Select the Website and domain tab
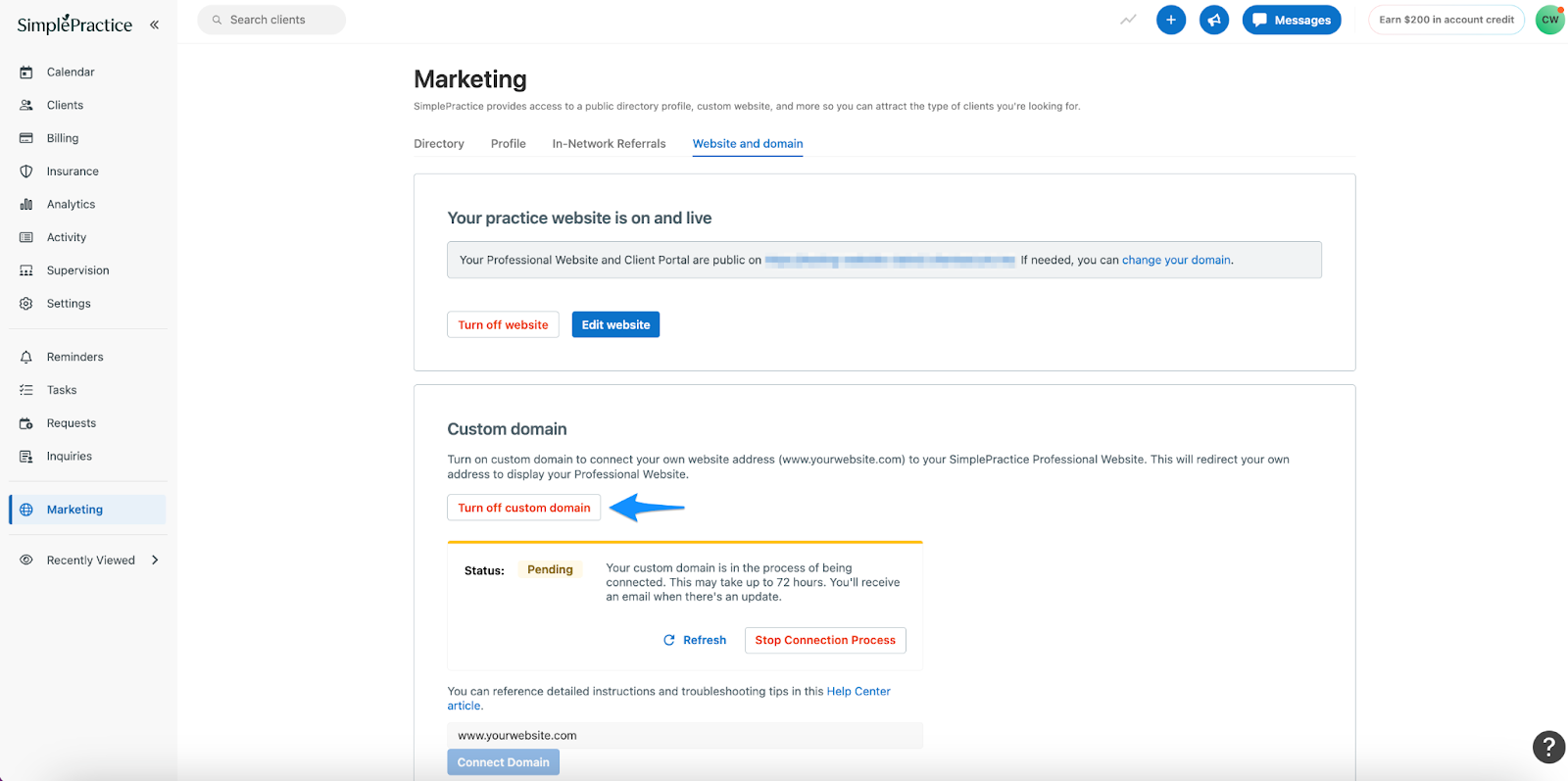Screen dimensions: 1568x781 point(748,144)
